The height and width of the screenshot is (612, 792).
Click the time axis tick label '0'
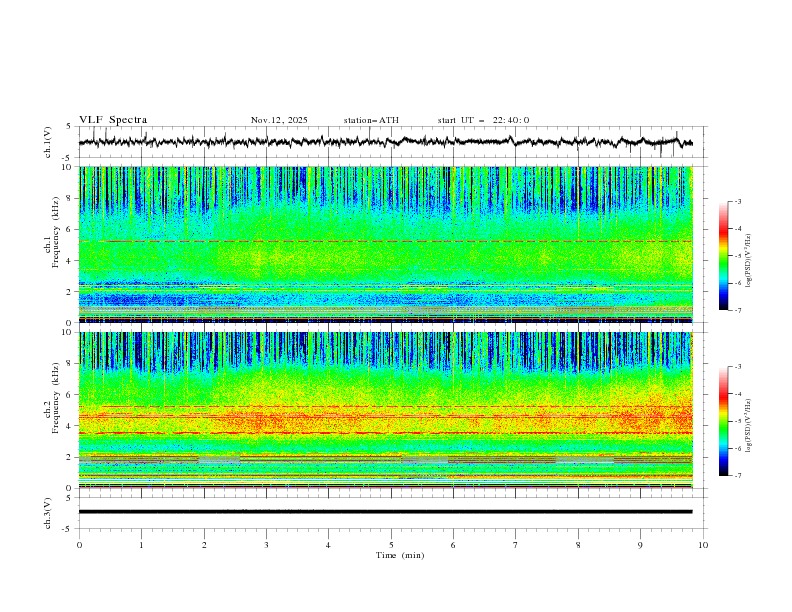79,545
